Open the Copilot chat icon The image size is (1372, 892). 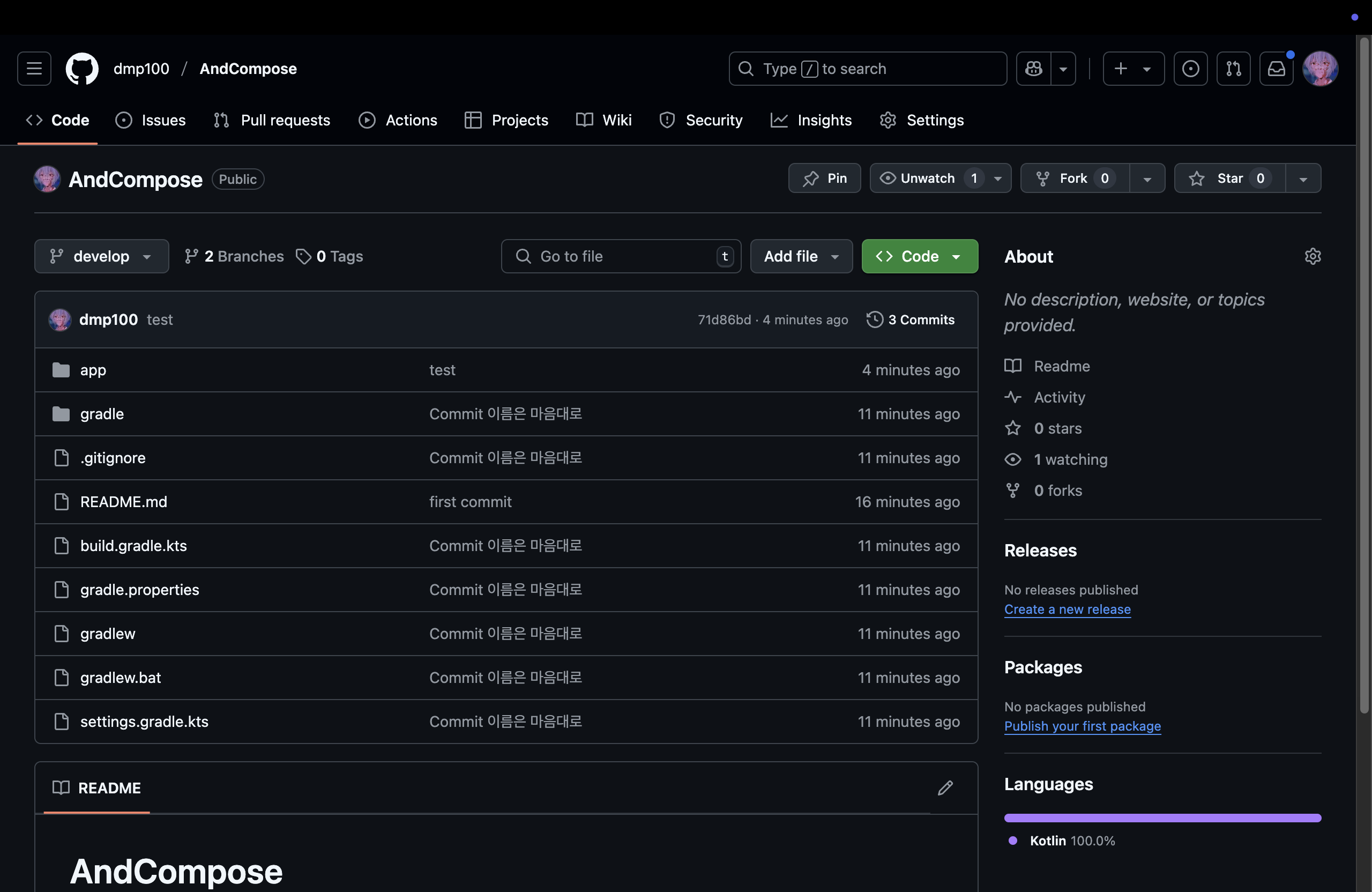pyautogui.click(x=1034, y=69)
